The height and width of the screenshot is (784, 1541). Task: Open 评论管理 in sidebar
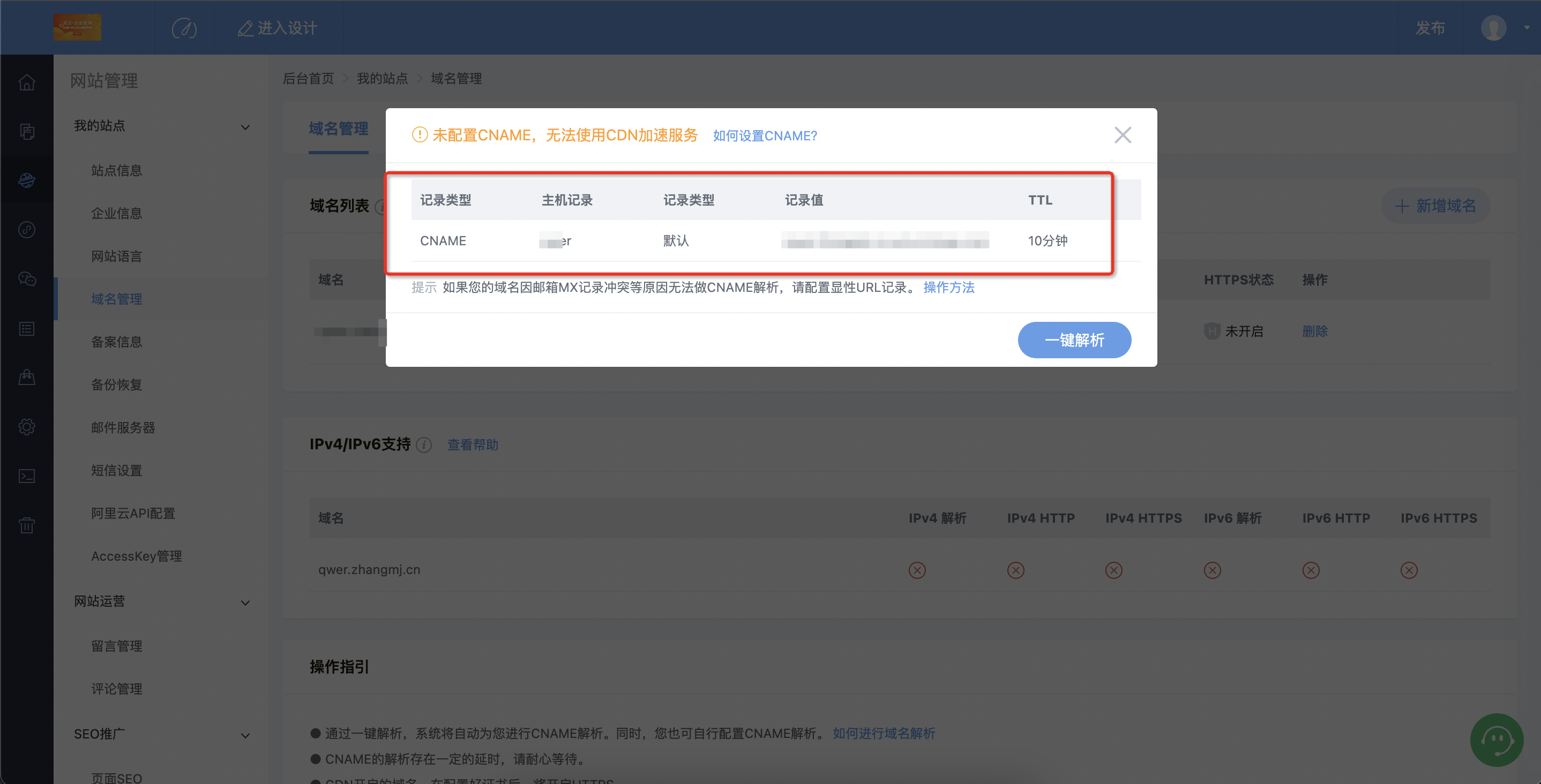(117, 690)
